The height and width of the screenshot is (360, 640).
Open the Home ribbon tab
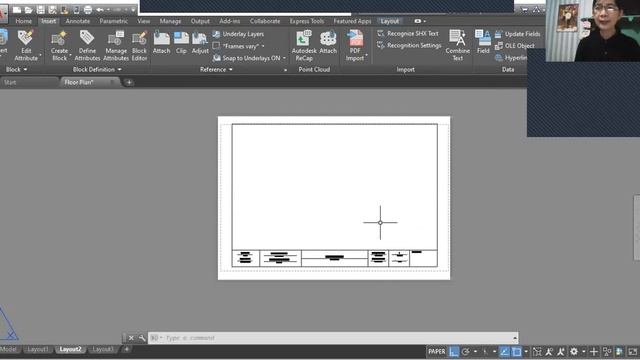(x=23, y=21)
